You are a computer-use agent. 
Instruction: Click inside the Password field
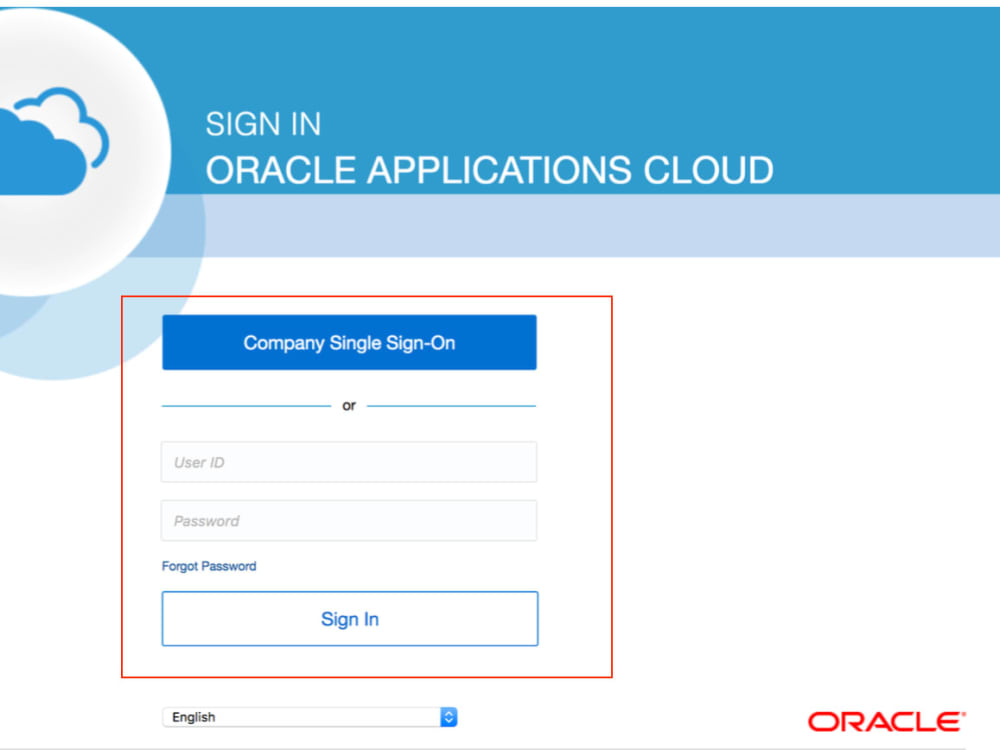(349, 520)
